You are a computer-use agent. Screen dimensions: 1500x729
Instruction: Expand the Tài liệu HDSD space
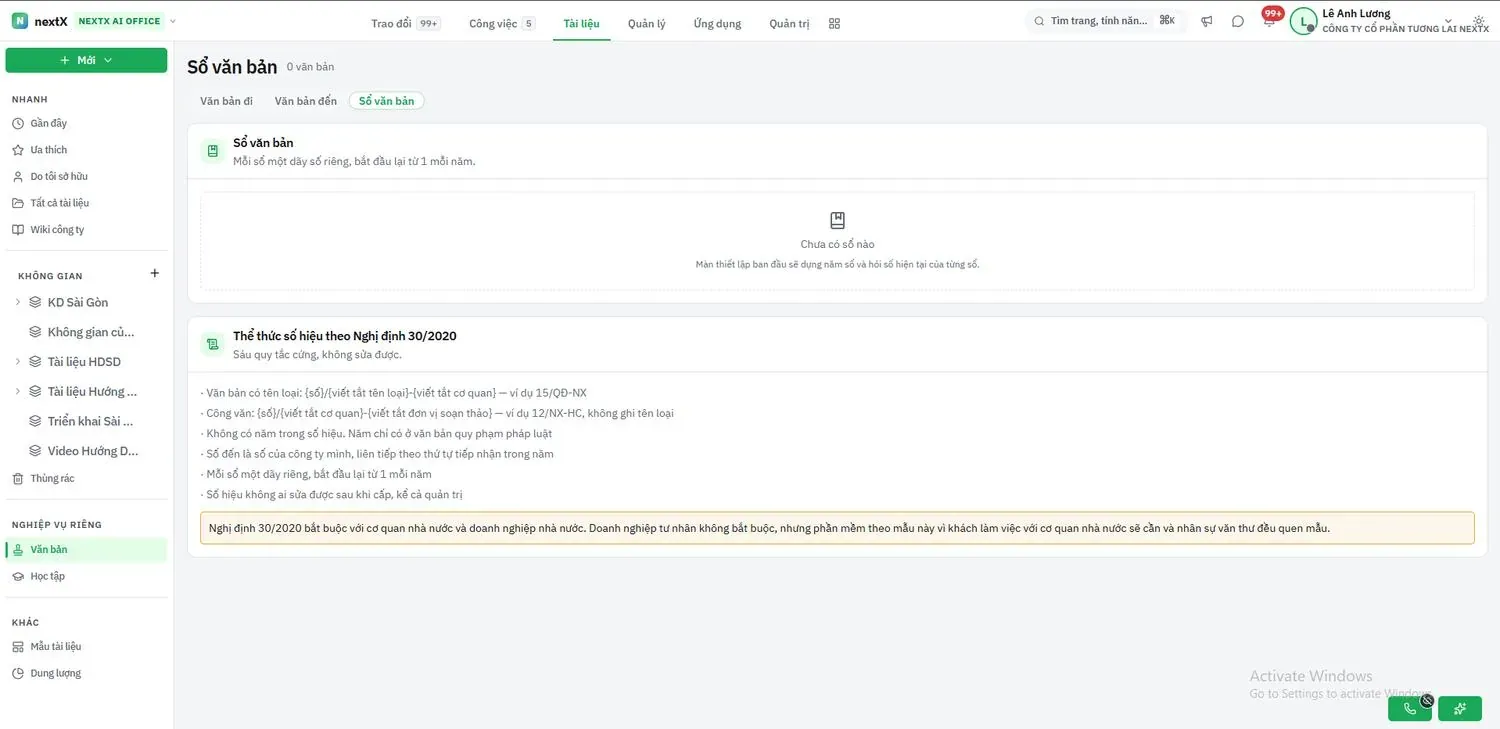pyautogui.click(x=17, y=361)
